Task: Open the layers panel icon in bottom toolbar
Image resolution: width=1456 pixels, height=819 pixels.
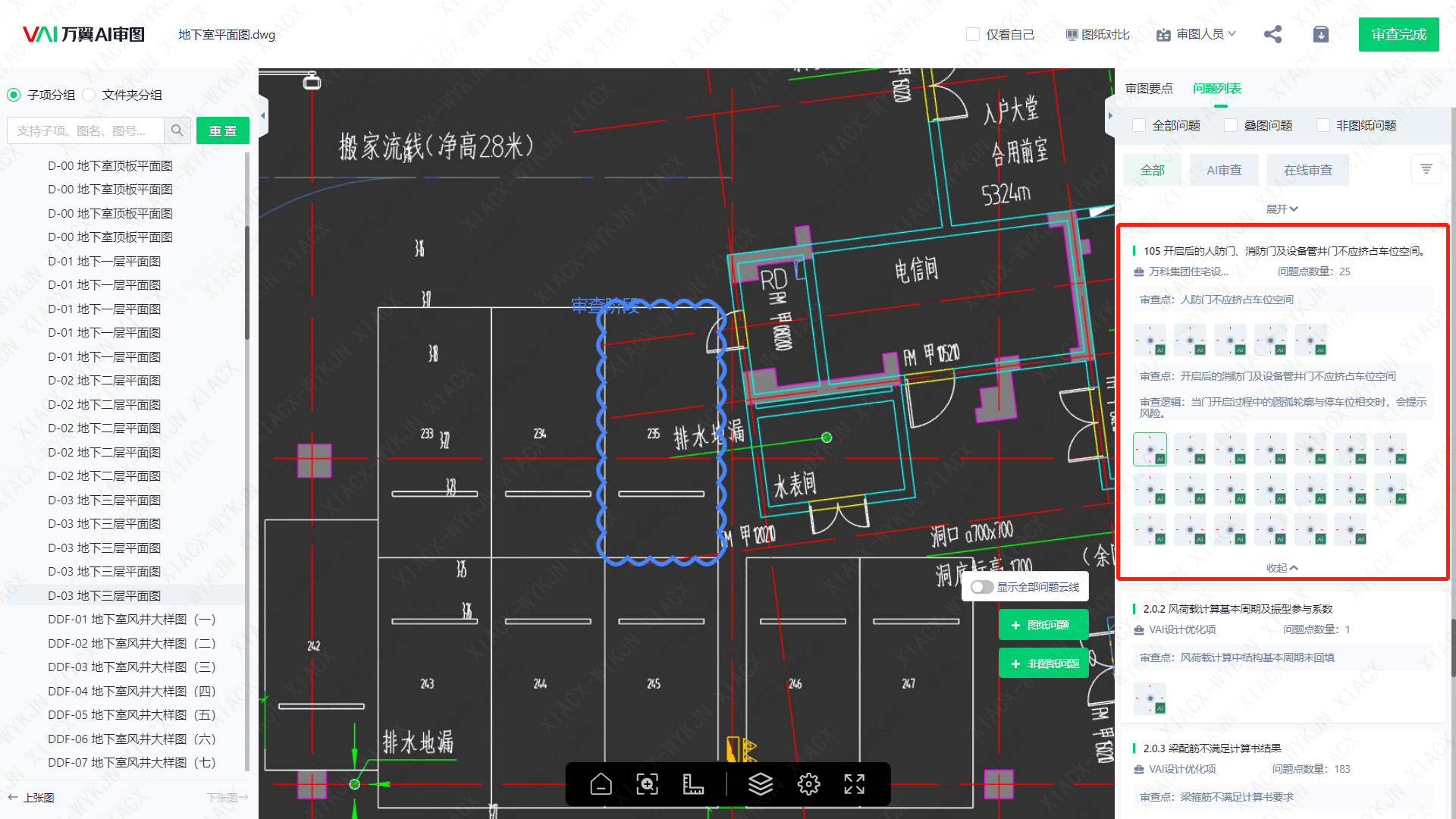Action: 761,784
